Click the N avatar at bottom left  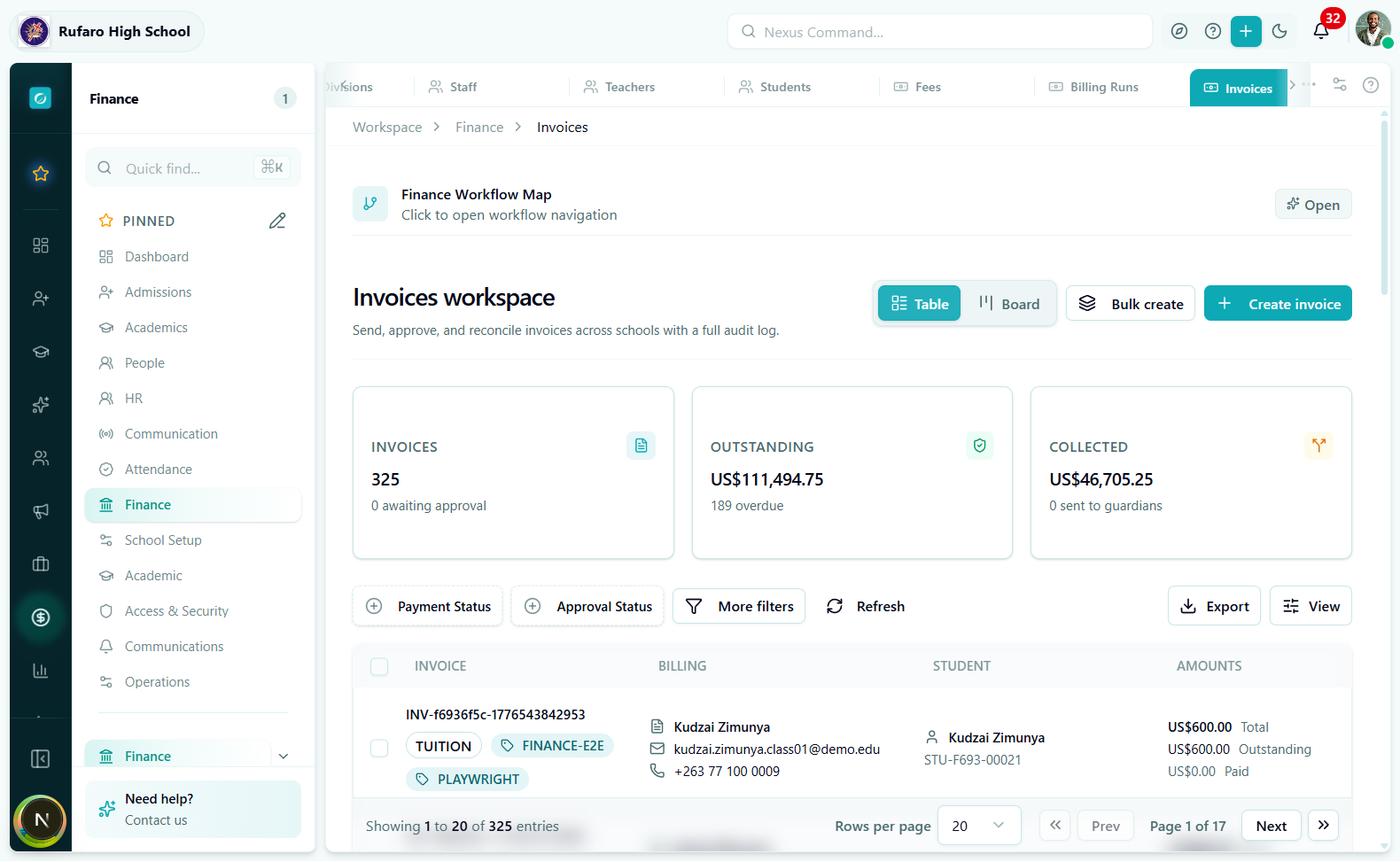41,820
